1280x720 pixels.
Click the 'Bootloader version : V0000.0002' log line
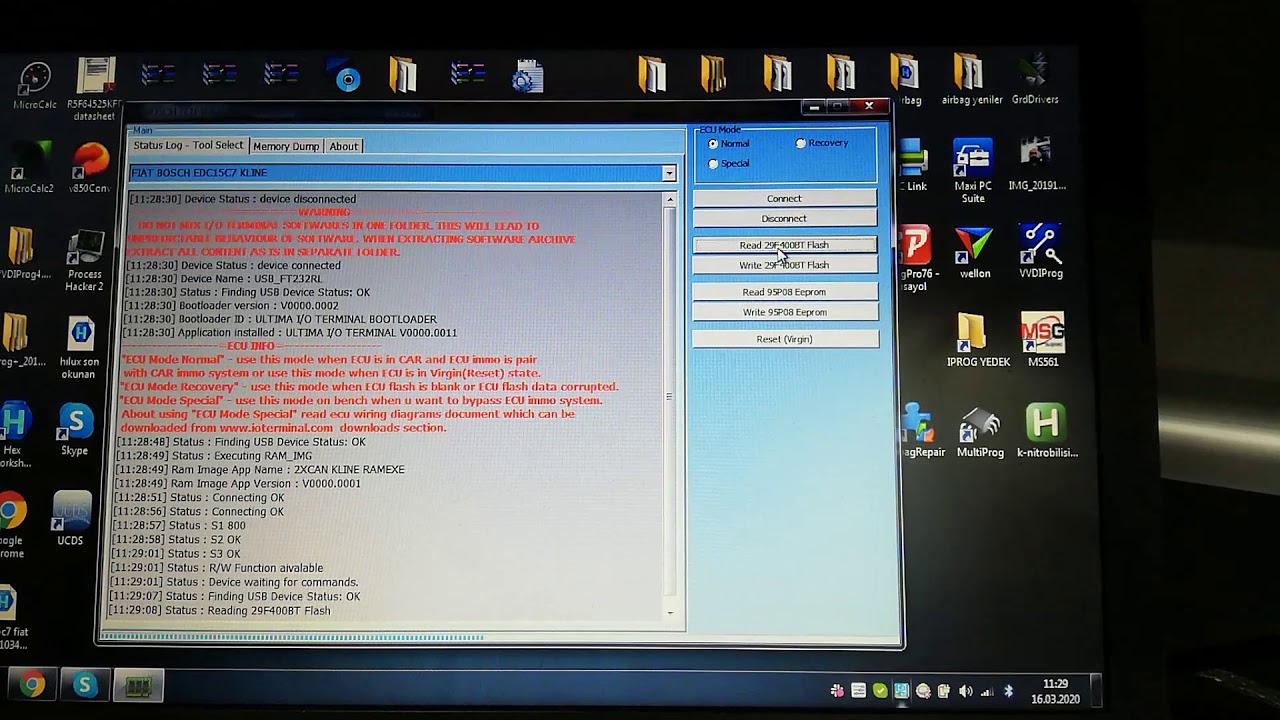pos(231,306)
